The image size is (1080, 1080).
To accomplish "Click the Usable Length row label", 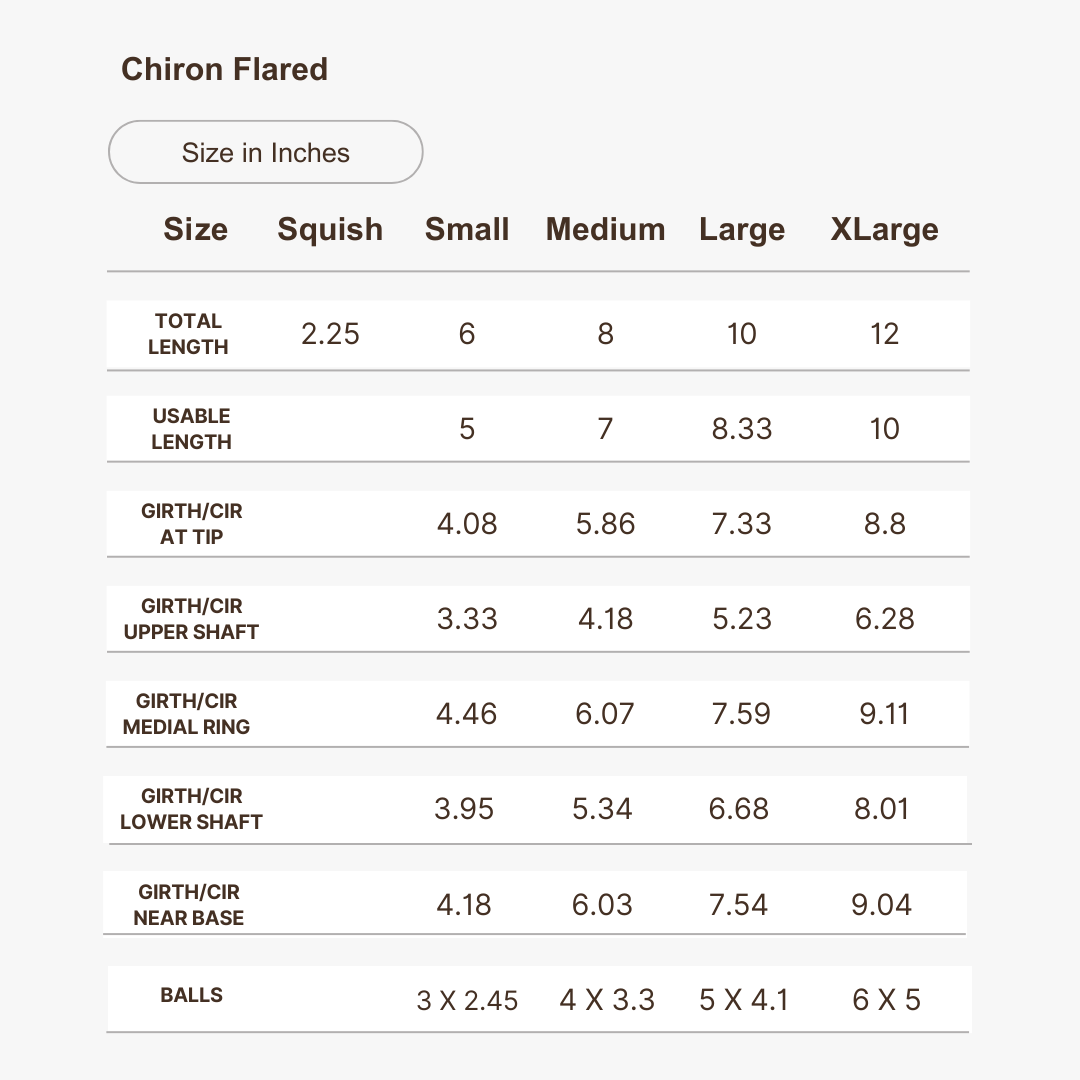I will [191, 429].
